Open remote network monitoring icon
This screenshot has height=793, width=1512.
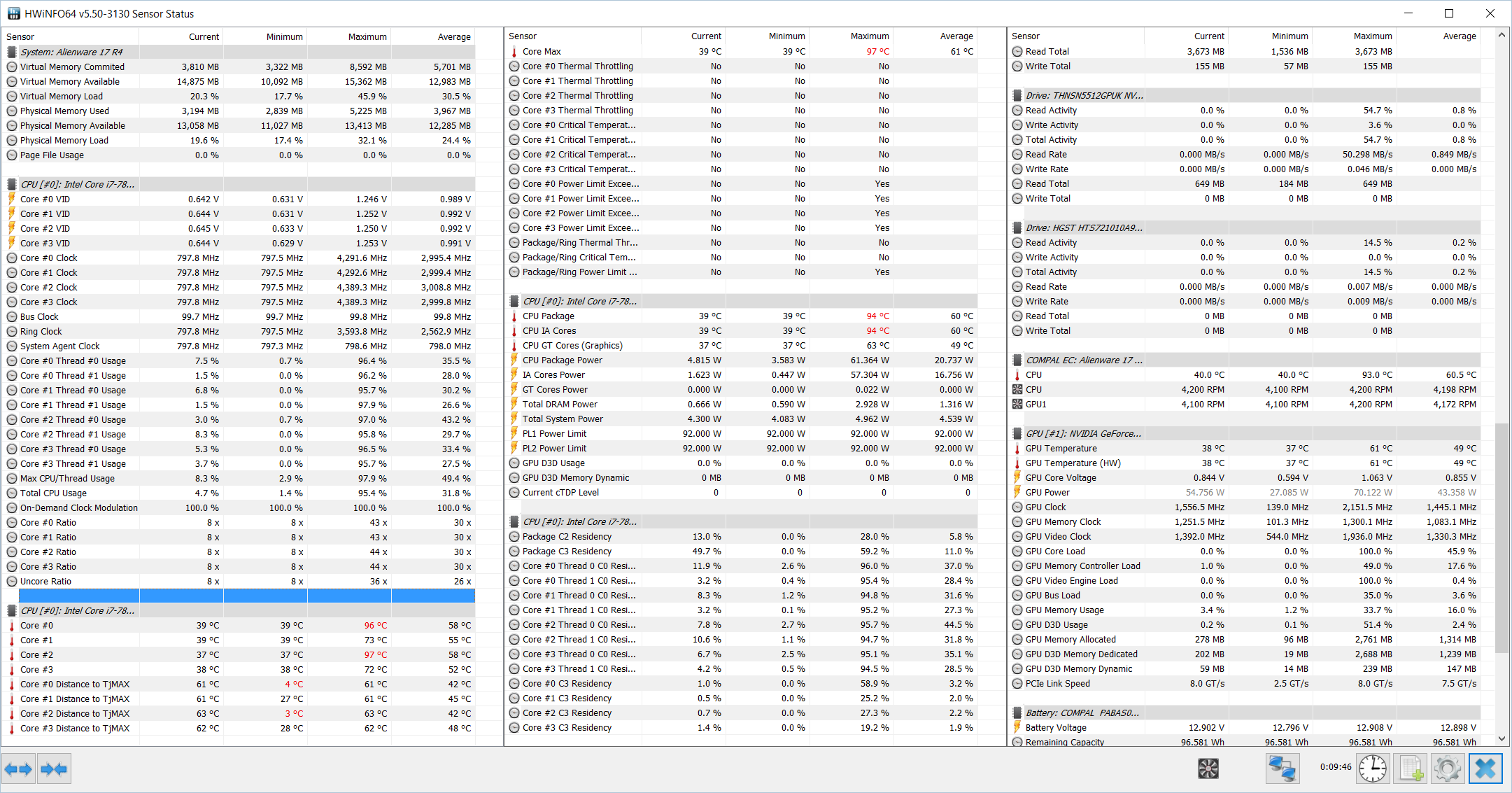coord(1283,769)
